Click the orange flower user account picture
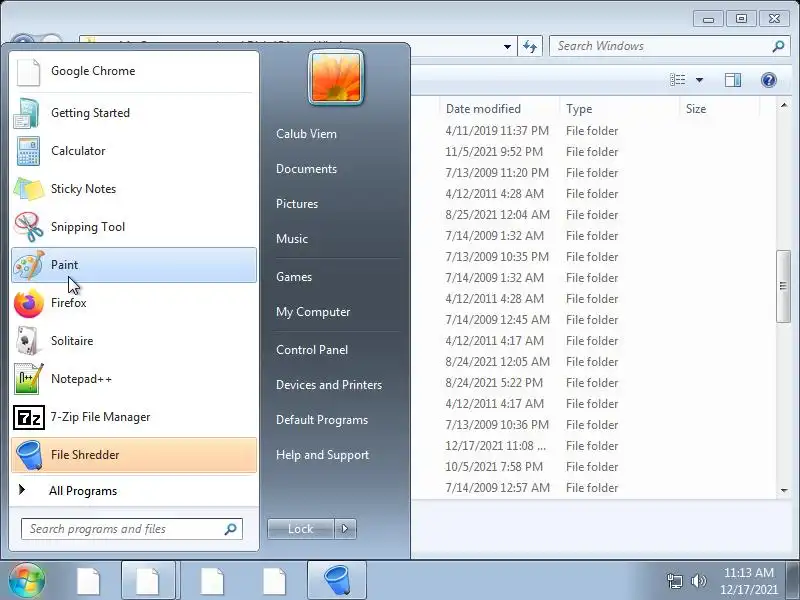The image size is (800, 600). tap(336, 78)
